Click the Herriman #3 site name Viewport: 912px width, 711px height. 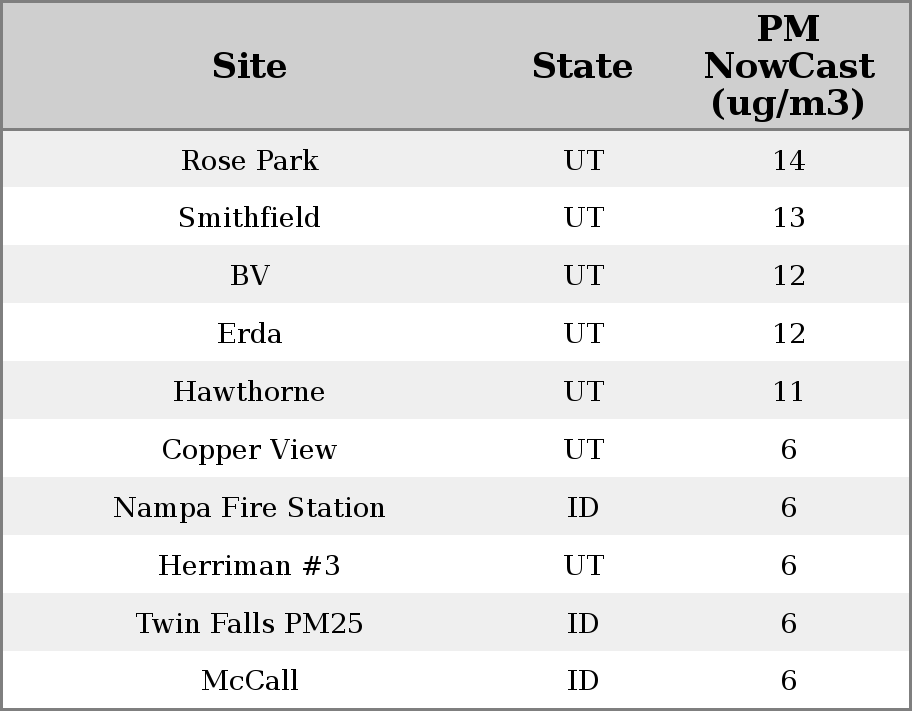click(x=249, y=566)
